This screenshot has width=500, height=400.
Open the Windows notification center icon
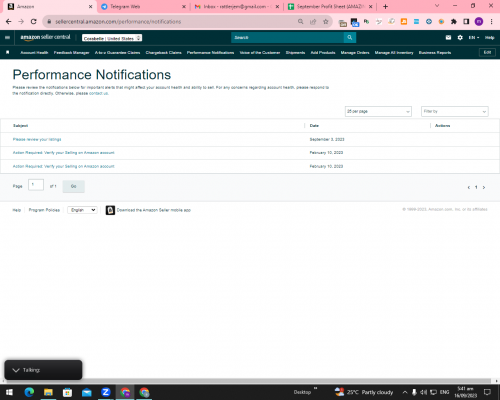tap(487, 392)
